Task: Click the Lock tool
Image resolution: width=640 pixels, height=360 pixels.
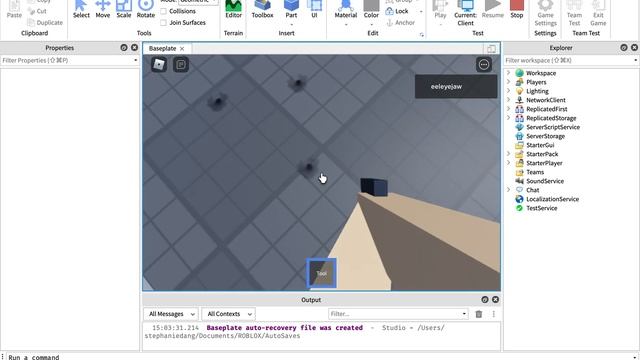Action: [397, 11]
